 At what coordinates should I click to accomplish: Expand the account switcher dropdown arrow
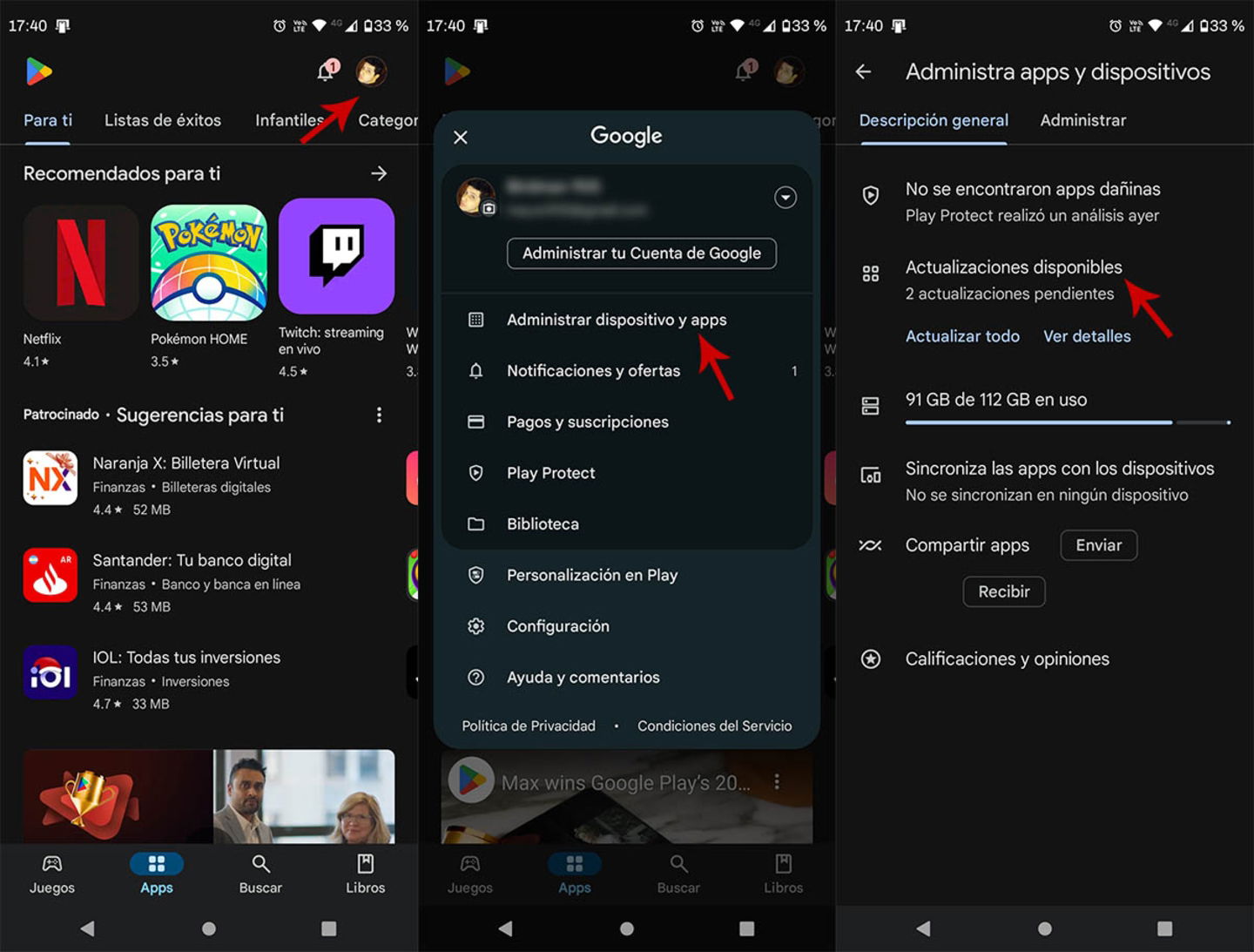785,198
